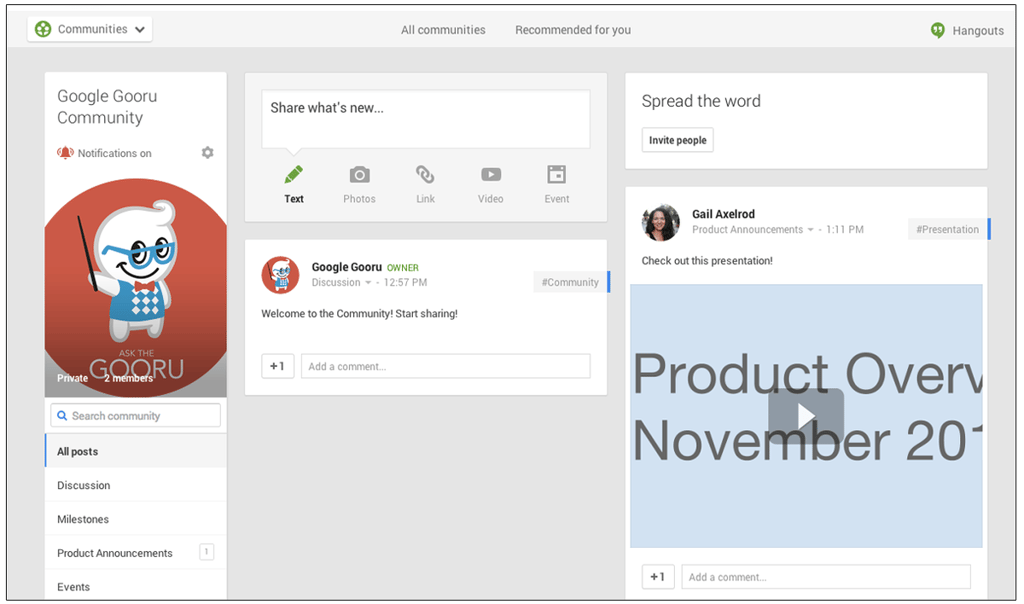Create an event using the calendar icon
1024x604 pixels.
click(556, 174)
